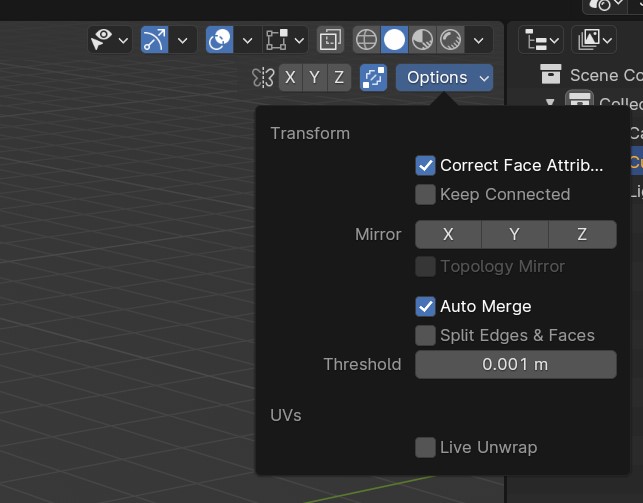Open the viewport shading options dropdown
643x503 pixels.
click(x=480, y=40)
